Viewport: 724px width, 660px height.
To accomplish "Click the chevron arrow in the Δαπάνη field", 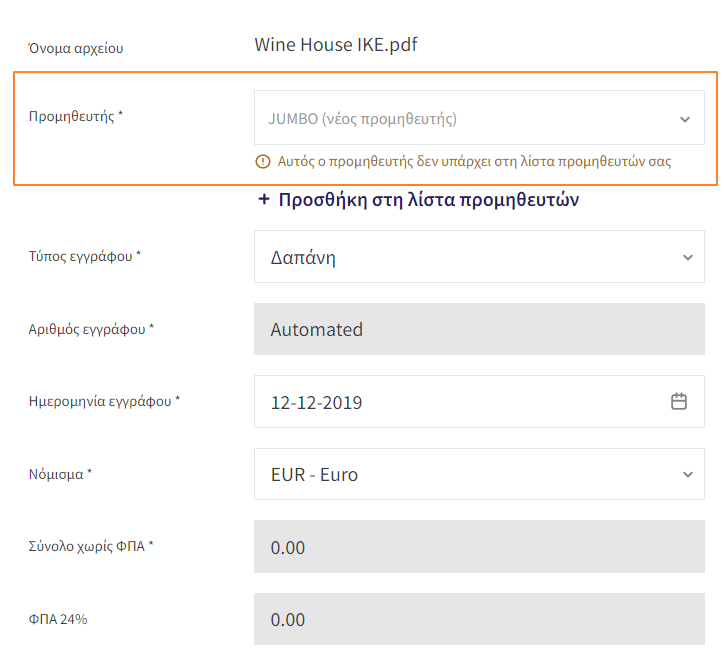I will point(688,257).
